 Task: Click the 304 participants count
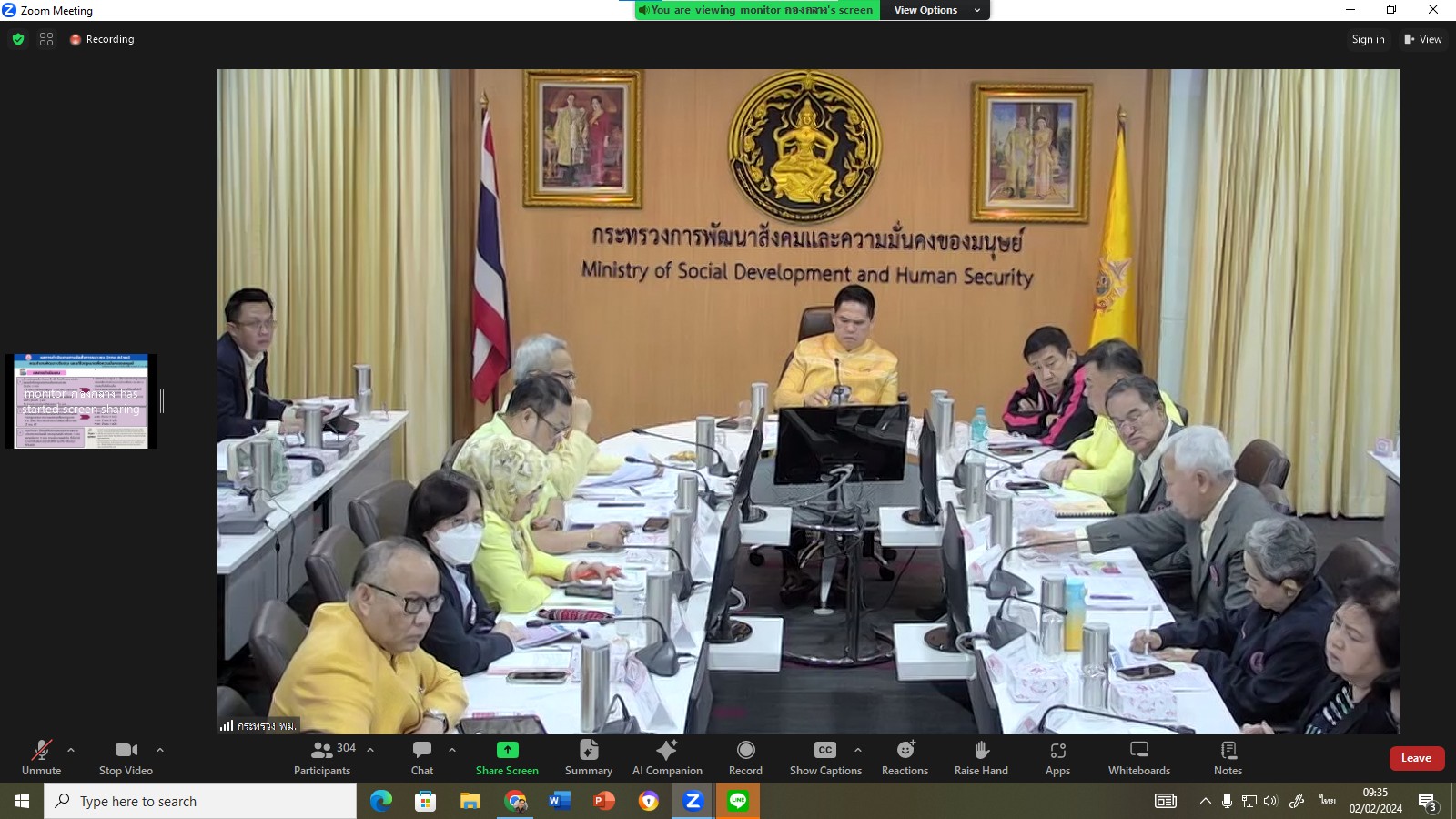346,748
